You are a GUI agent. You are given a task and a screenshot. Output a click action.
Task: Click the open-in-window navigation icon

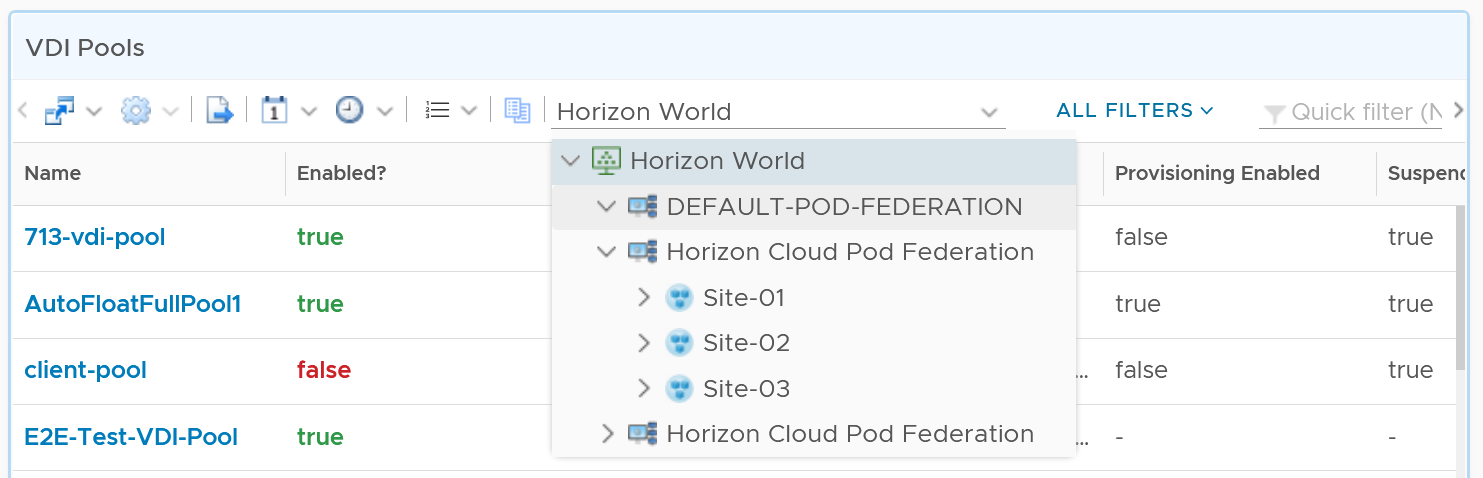click(x=60, y=111)
